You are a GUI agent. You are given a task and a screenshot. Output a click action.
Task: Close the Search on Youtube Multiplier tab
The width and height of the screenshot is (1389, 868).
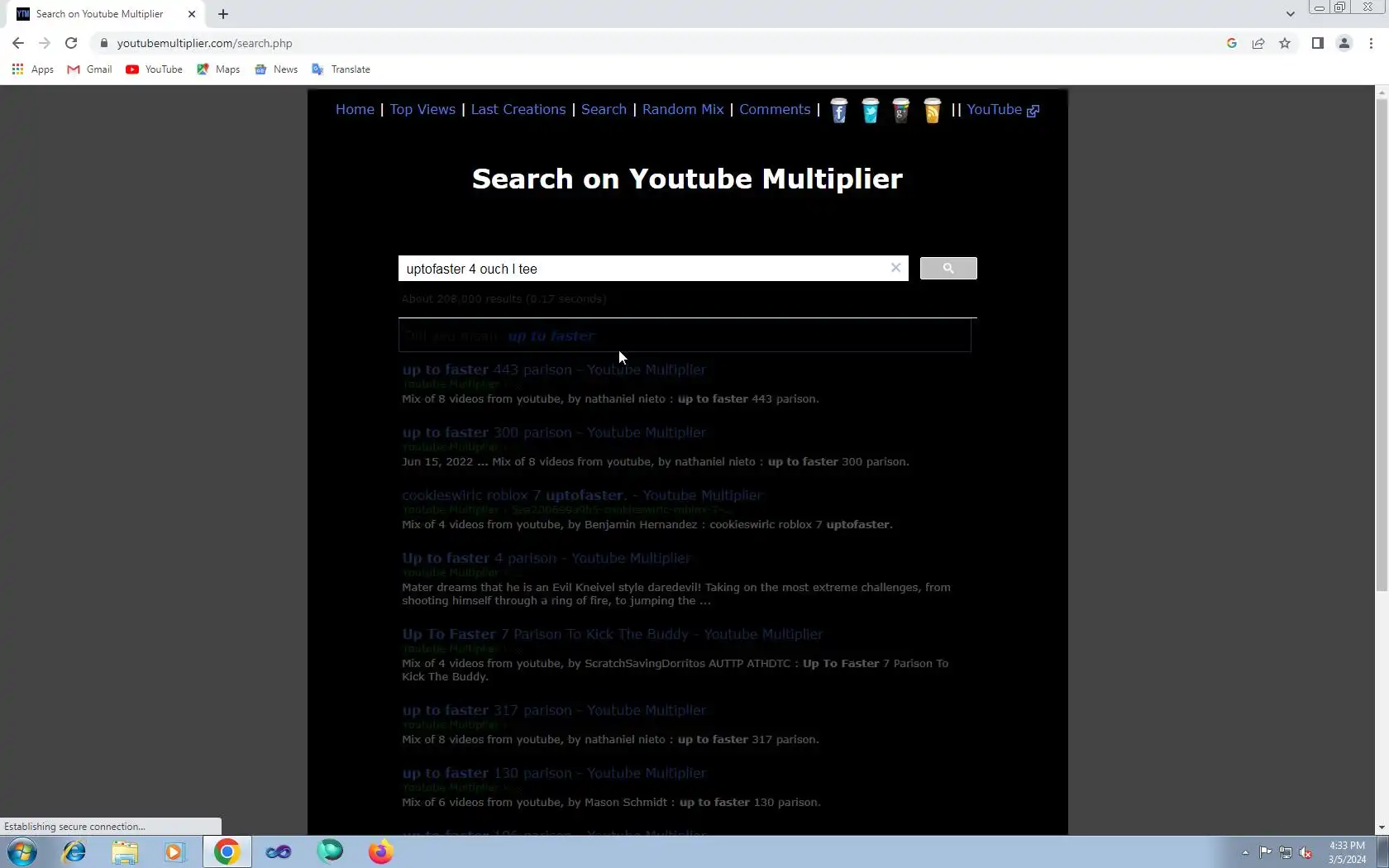(x=192, y=14)
